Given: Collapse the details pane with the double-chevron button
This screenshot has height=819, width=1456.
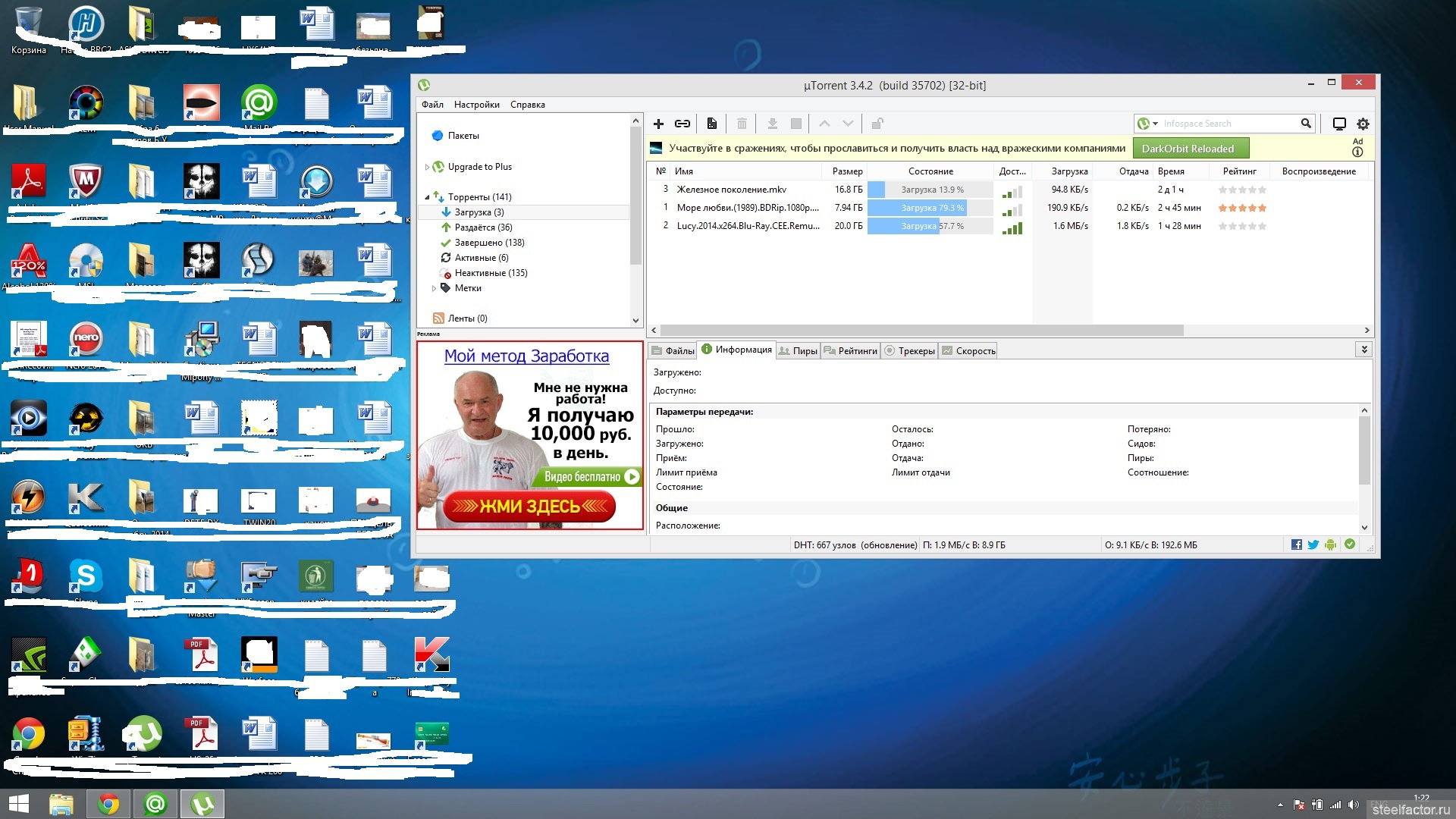Looking at the screenshot, I should [1364, 350].
